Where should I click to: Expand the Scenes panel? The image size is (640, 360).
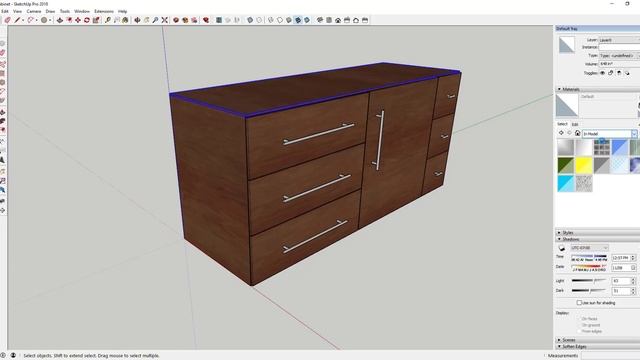coord(559,340)
